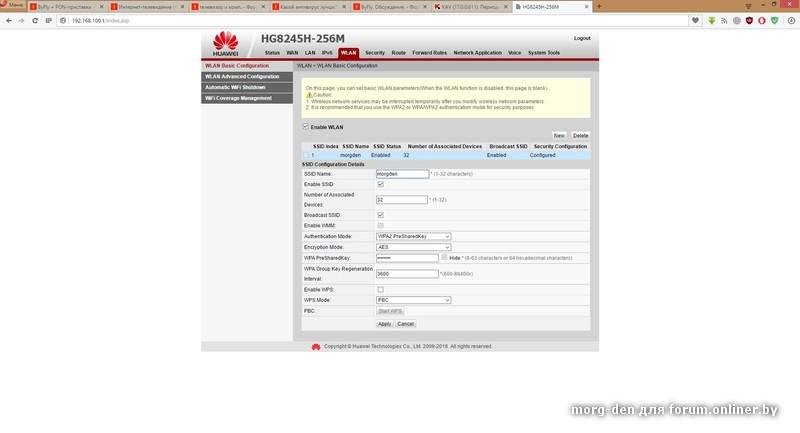Select the WLAN tab
800x433 pixels.
(348, 53)
